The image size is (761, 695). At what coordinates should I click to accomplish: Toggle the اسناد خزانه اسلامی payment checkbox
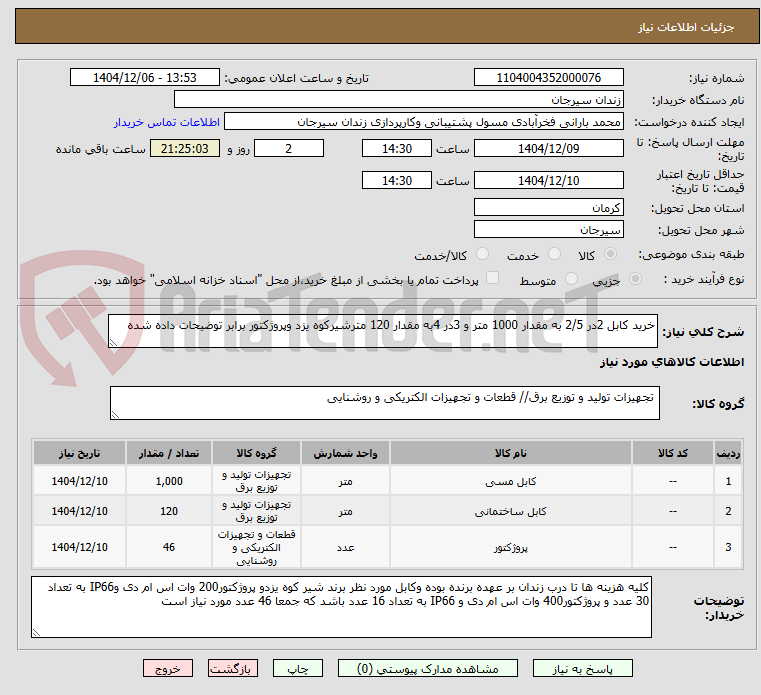pos(492,278)
